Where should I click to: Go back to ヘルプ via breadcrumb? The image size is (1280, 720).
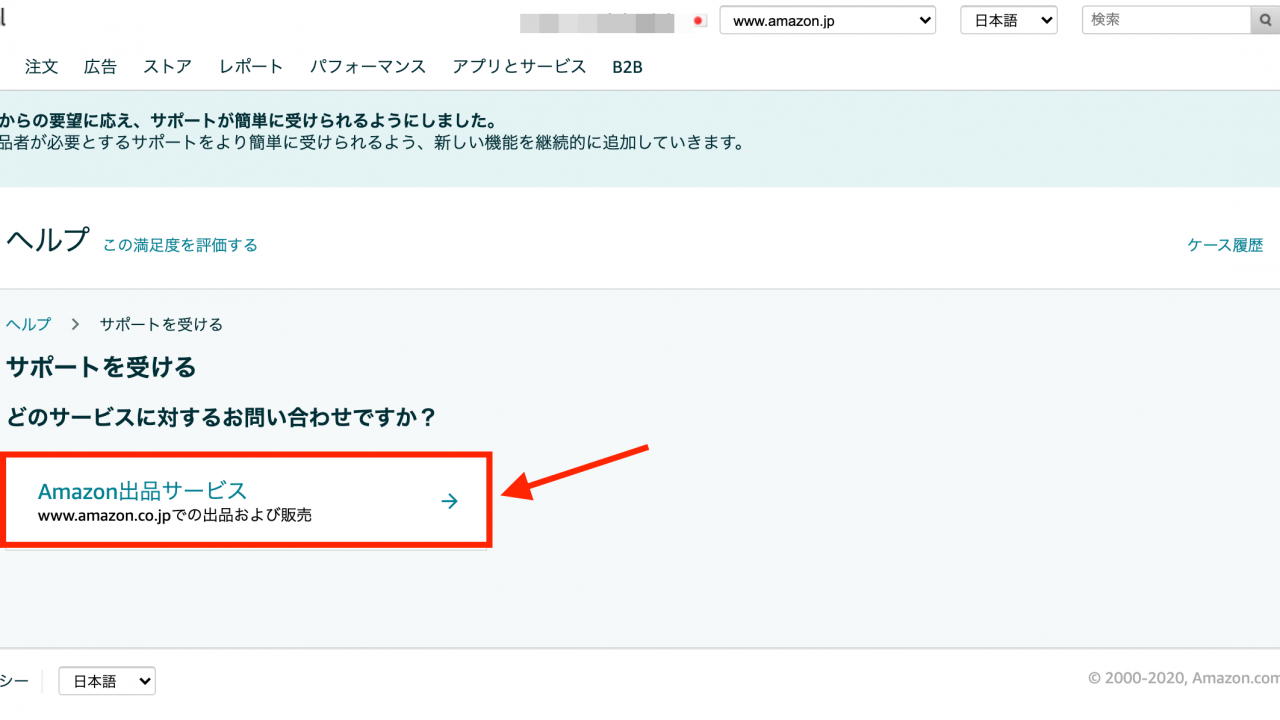pyautogui.click(x=28, y=324)
